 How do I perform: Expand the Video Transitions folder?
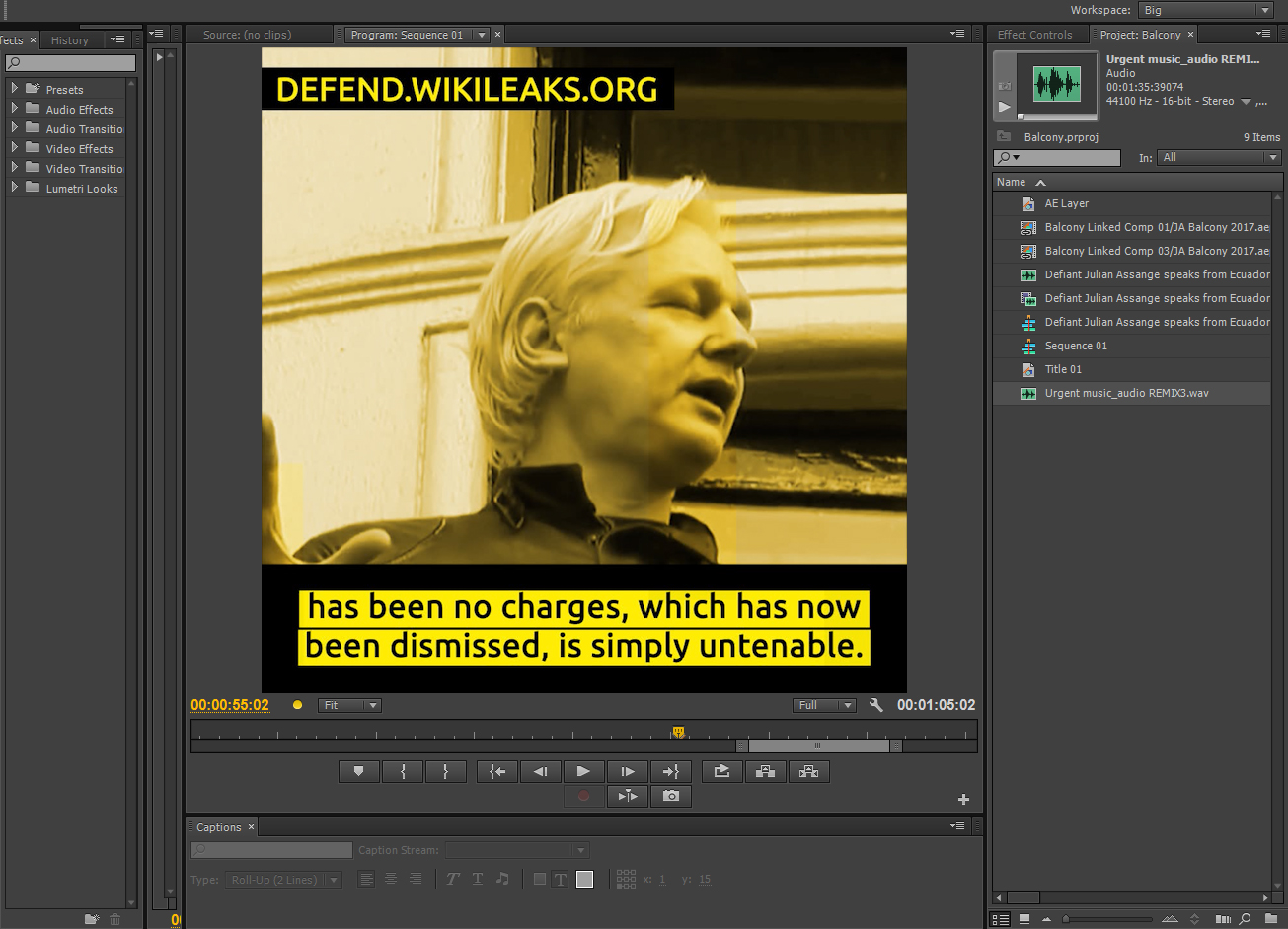click(15, 168)
